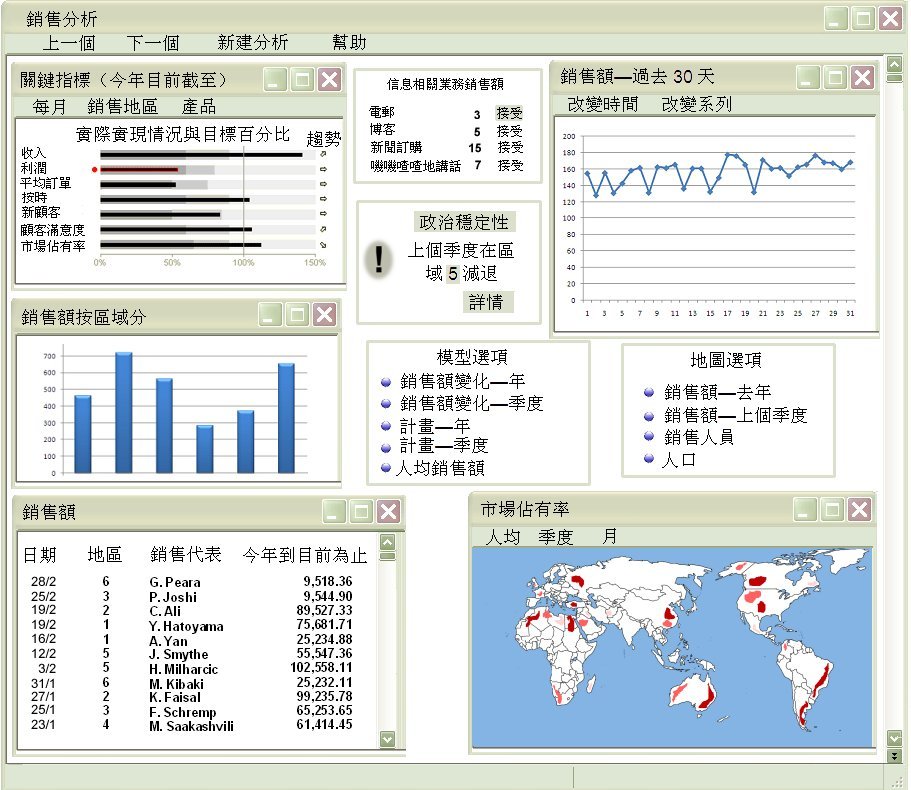Open the 新建分析 menu
Viewport: 911px width, 790px height.
coord(252,42)
